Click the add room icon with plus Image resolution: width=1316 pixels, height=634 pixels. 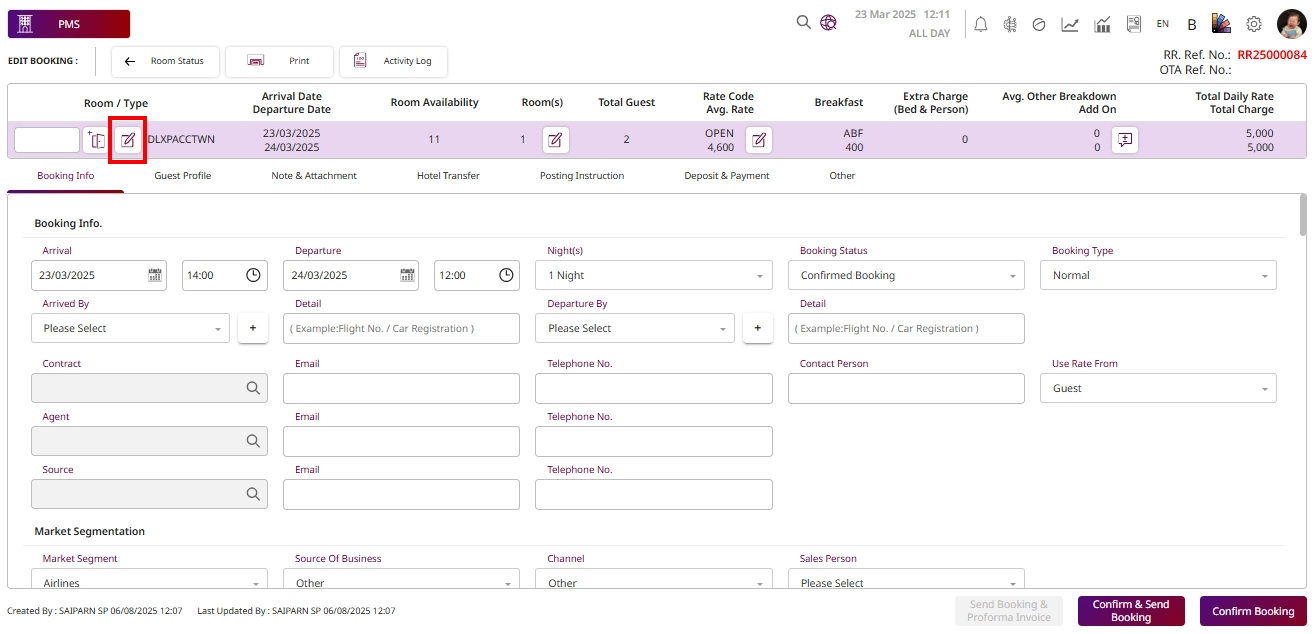[96, 140]
